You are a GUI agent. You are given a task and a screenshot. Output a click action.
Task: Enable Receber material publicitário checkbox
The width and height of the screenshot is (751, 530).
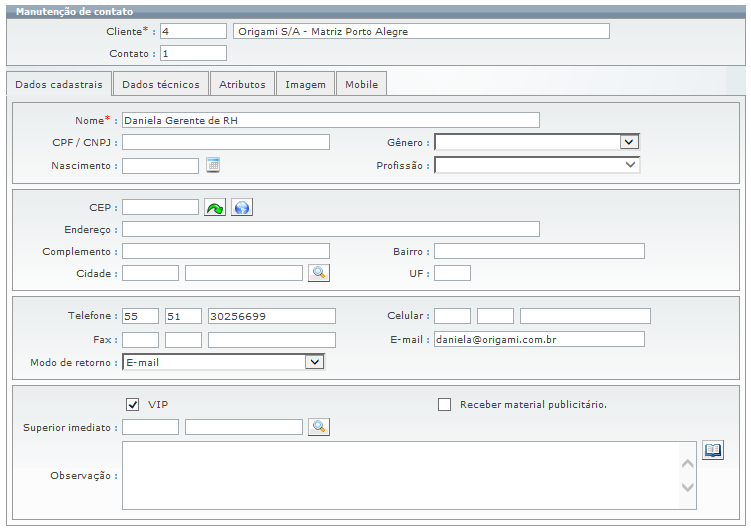point(445,404)
